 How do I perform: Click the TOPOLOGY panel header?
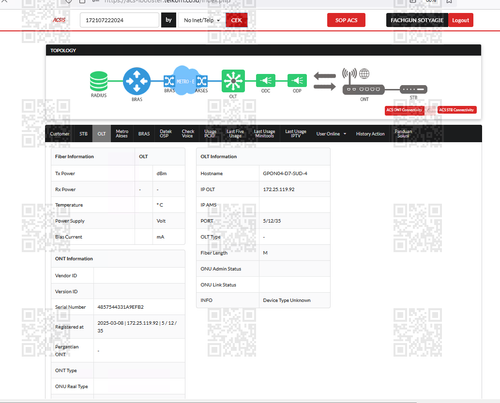click(263, 50)
